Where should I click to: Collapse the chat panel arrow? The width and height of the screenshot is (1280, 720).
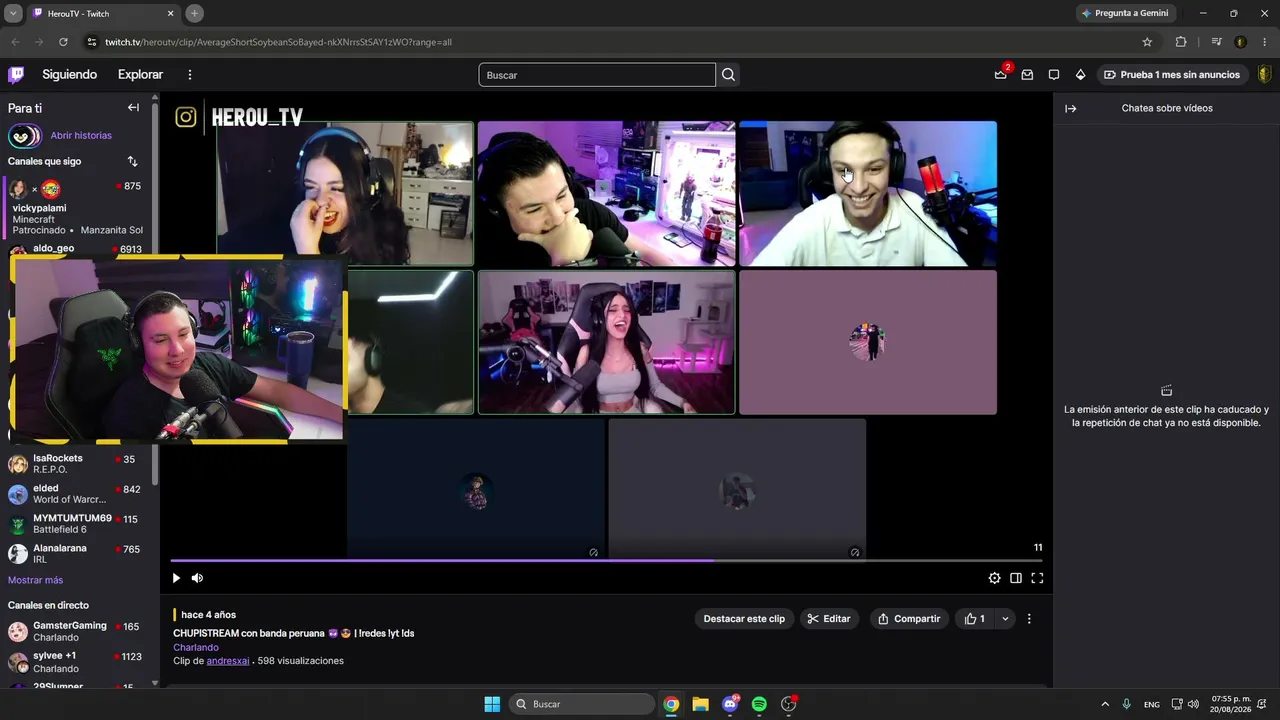[1070, 108]
